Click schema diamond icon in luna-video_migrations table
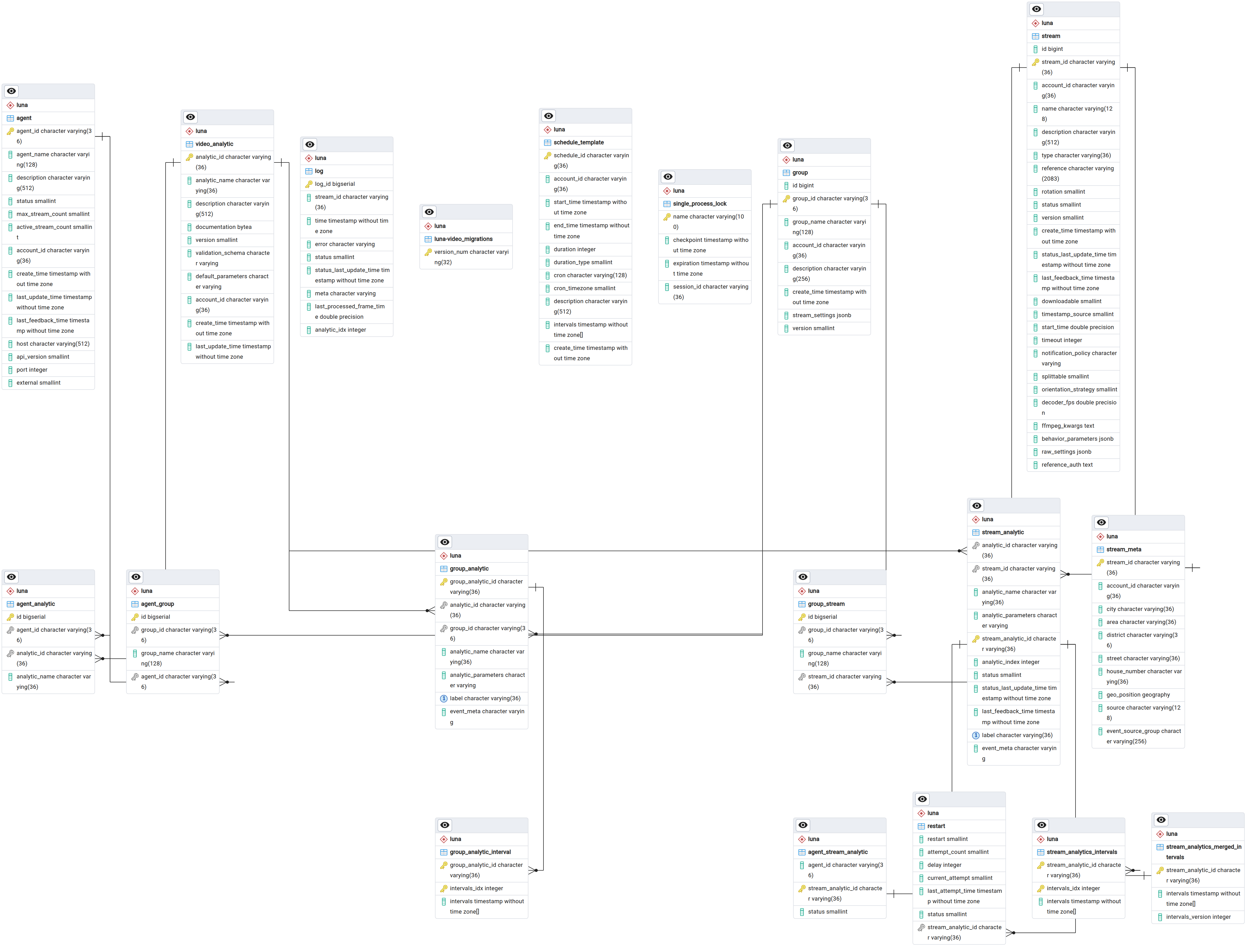 point(429,226)
